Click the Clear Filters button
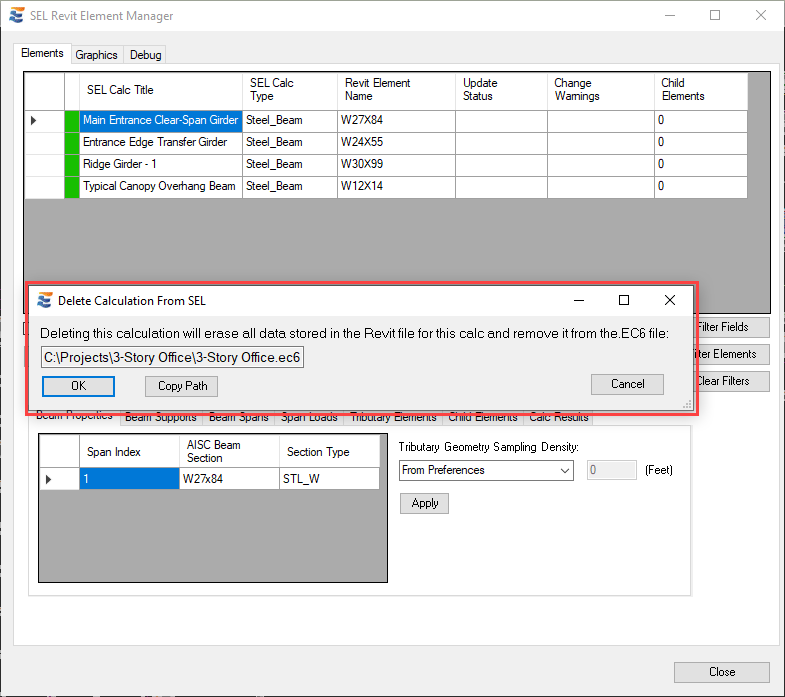 [x=732, y=382]
